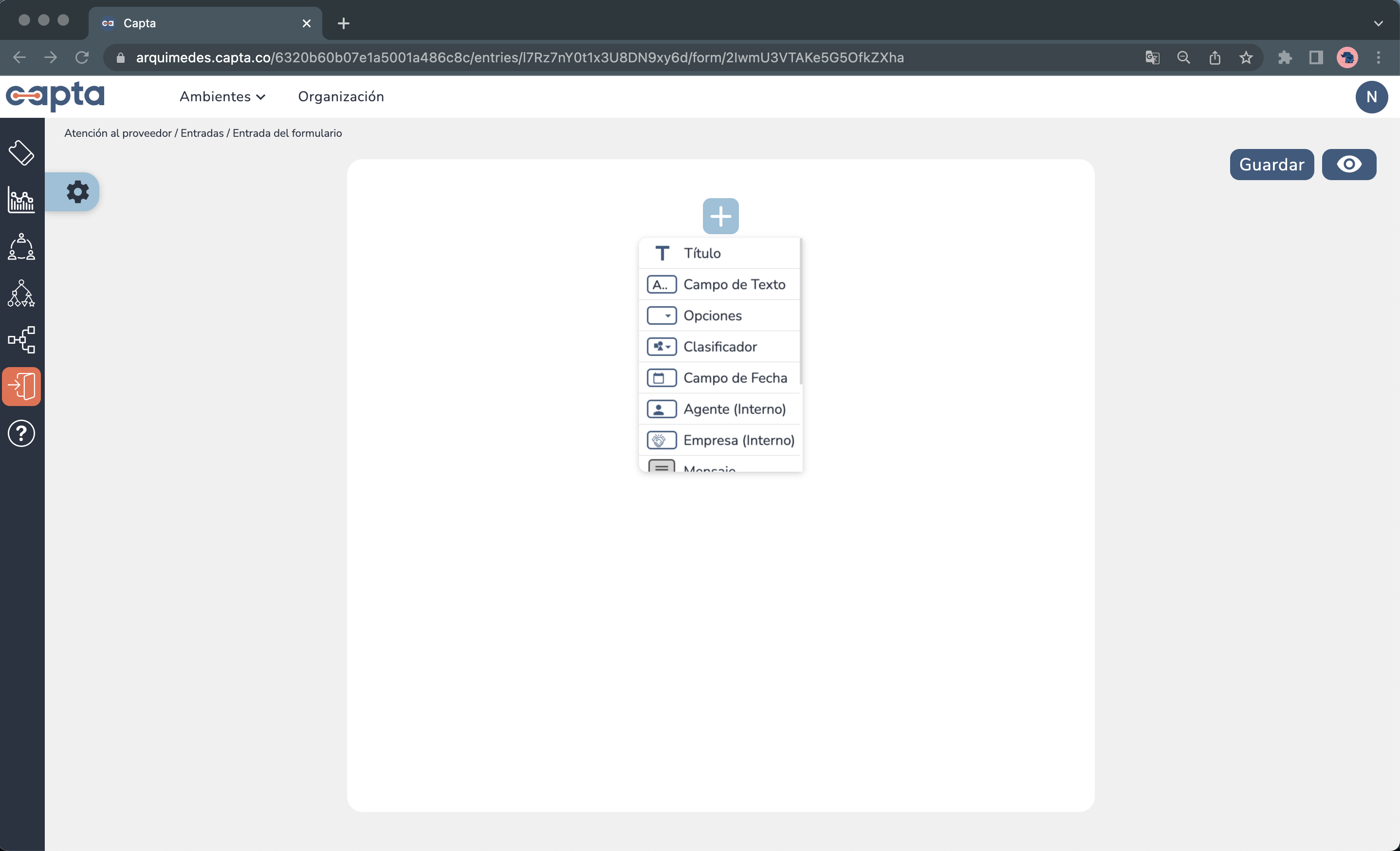Open the help question mark icon

tap(21, 433)
